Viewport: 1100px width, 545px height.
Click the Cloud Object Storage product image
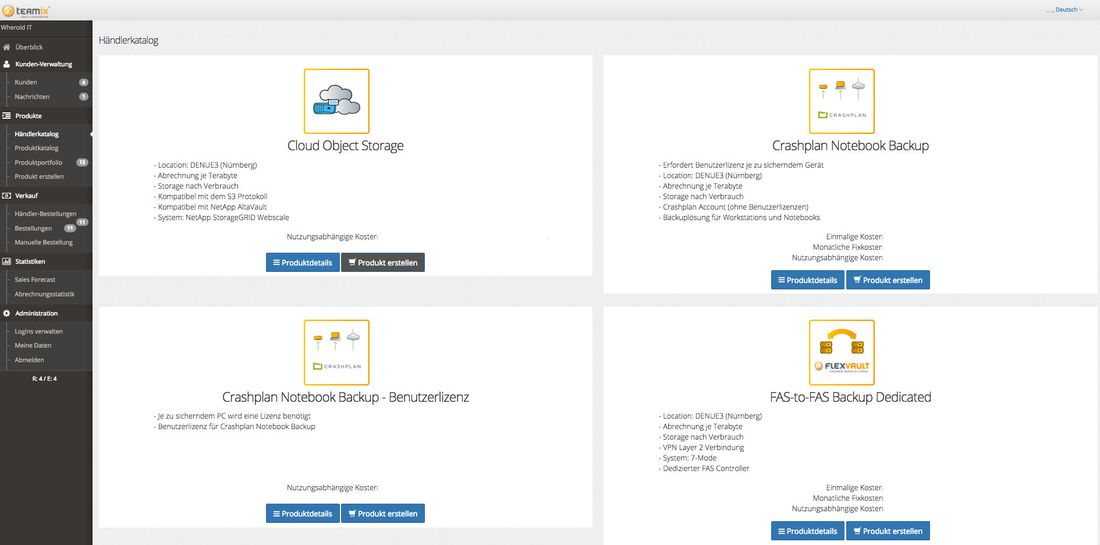pyautogui.click(x=337, y=101)
